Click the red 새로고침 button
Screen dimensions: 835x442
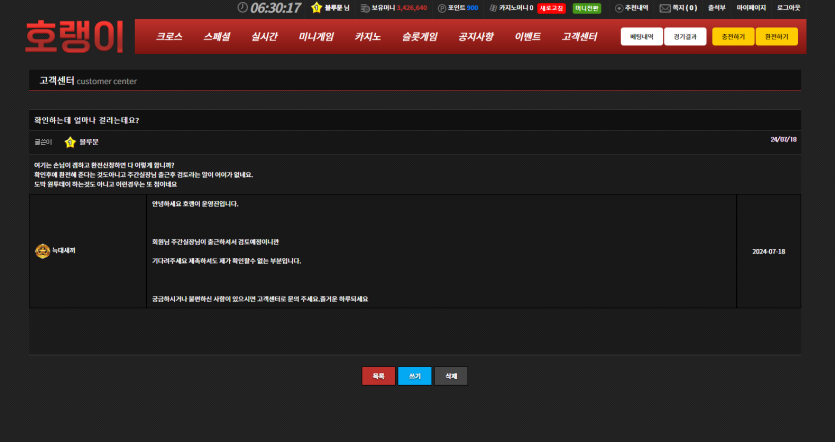pyautogui.click(x=551, y=8)
